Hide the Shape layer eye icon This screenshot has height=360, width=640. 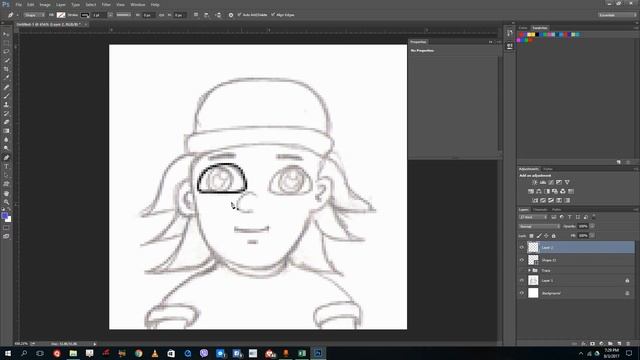point(522,260)
